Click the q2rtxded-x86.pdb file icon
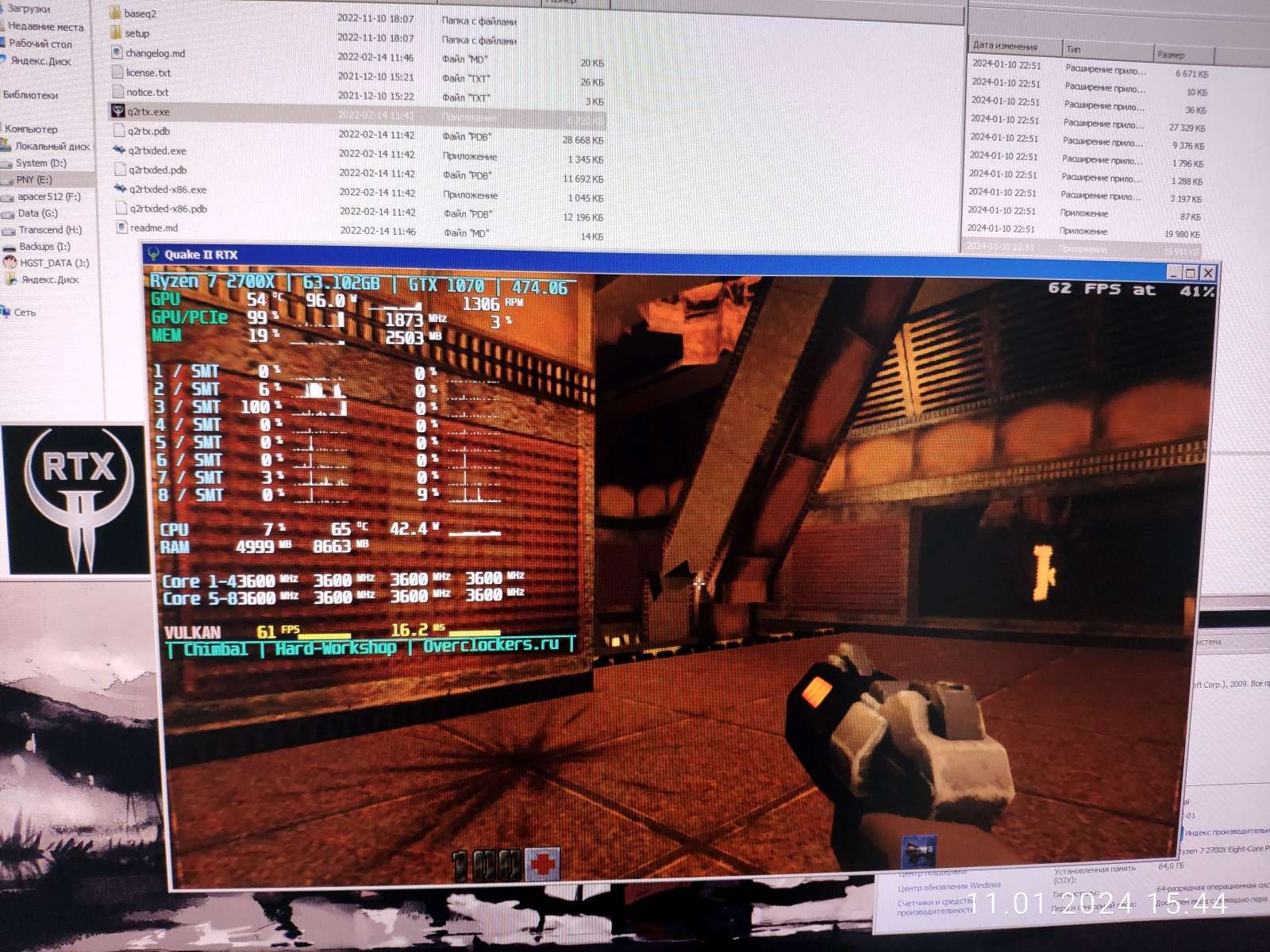1270x952 pixels. coord(121,209)
